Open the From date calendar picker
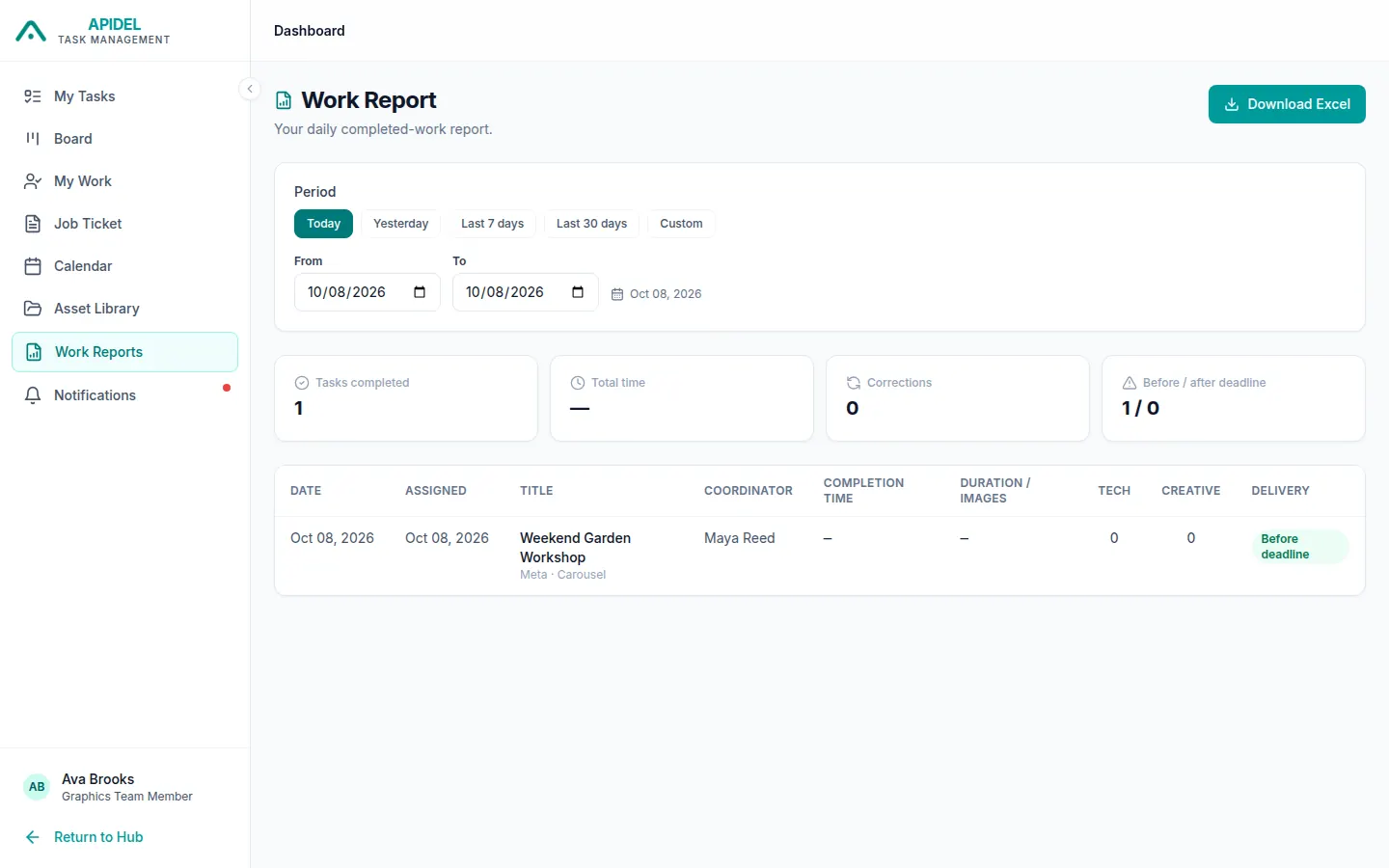 (420, 292)
